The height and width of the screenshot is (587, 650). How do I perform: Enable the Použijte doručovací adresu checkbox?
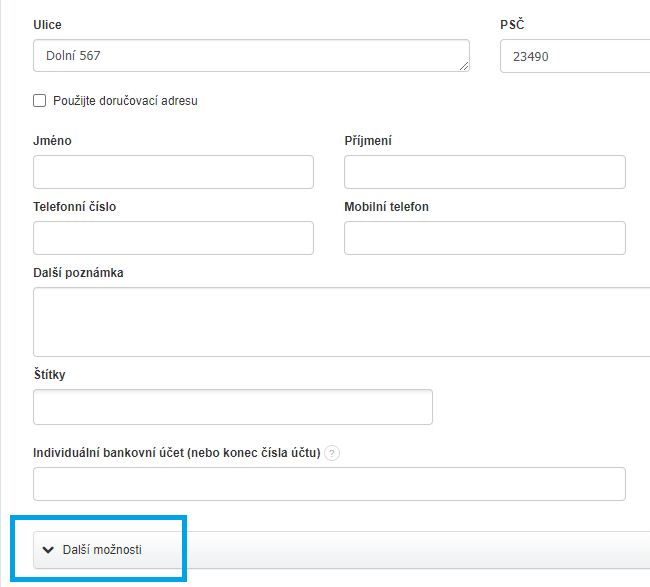[40, 101]
